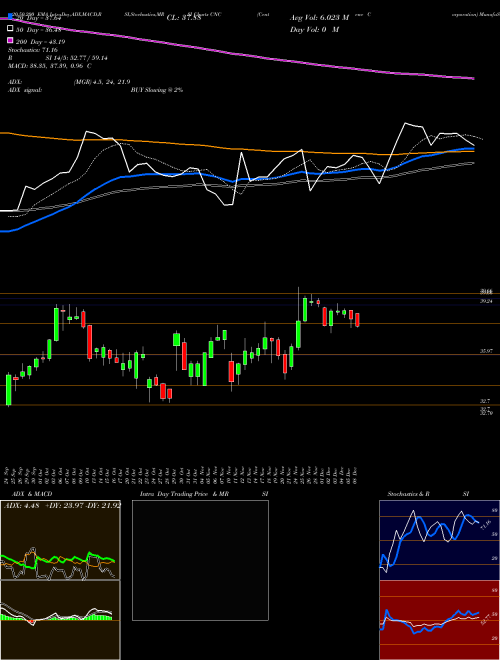Click the empty intraday price chart box
This screenshot has height=660, width=500.
click(x=200, y=560)
